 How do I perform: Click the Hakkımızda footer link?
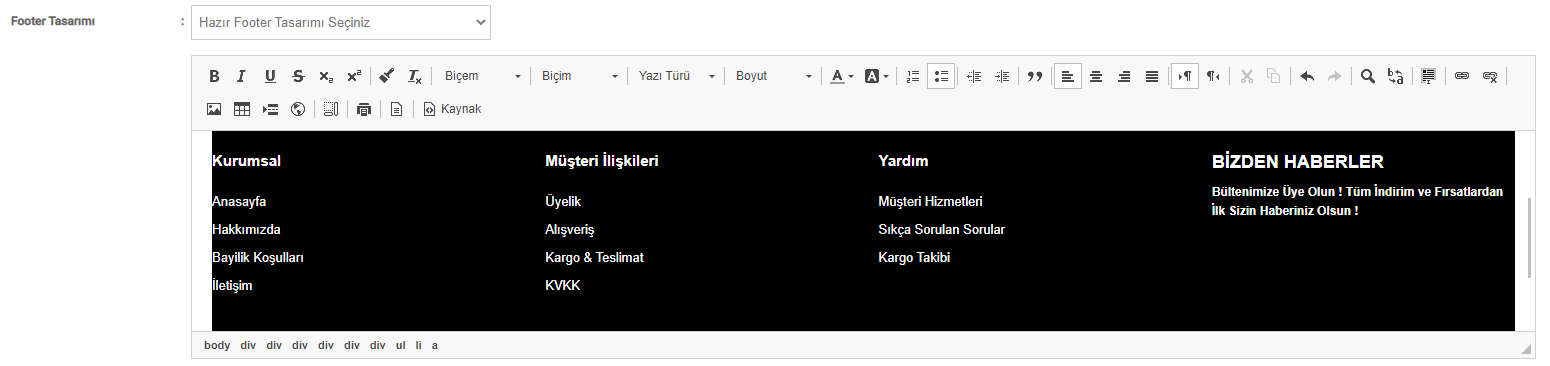[x=246, y=229]
